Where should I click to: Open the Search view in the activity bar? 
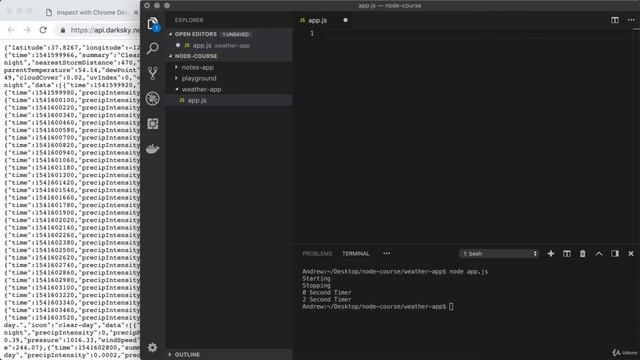(153, 48)
